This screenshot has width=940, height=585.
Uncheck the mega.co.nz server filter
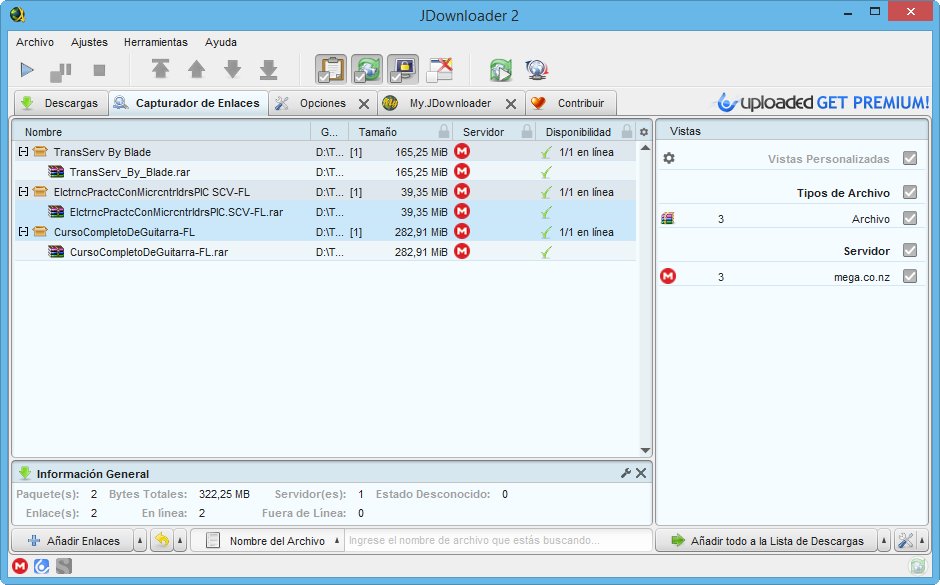click(x=909, y=276)
